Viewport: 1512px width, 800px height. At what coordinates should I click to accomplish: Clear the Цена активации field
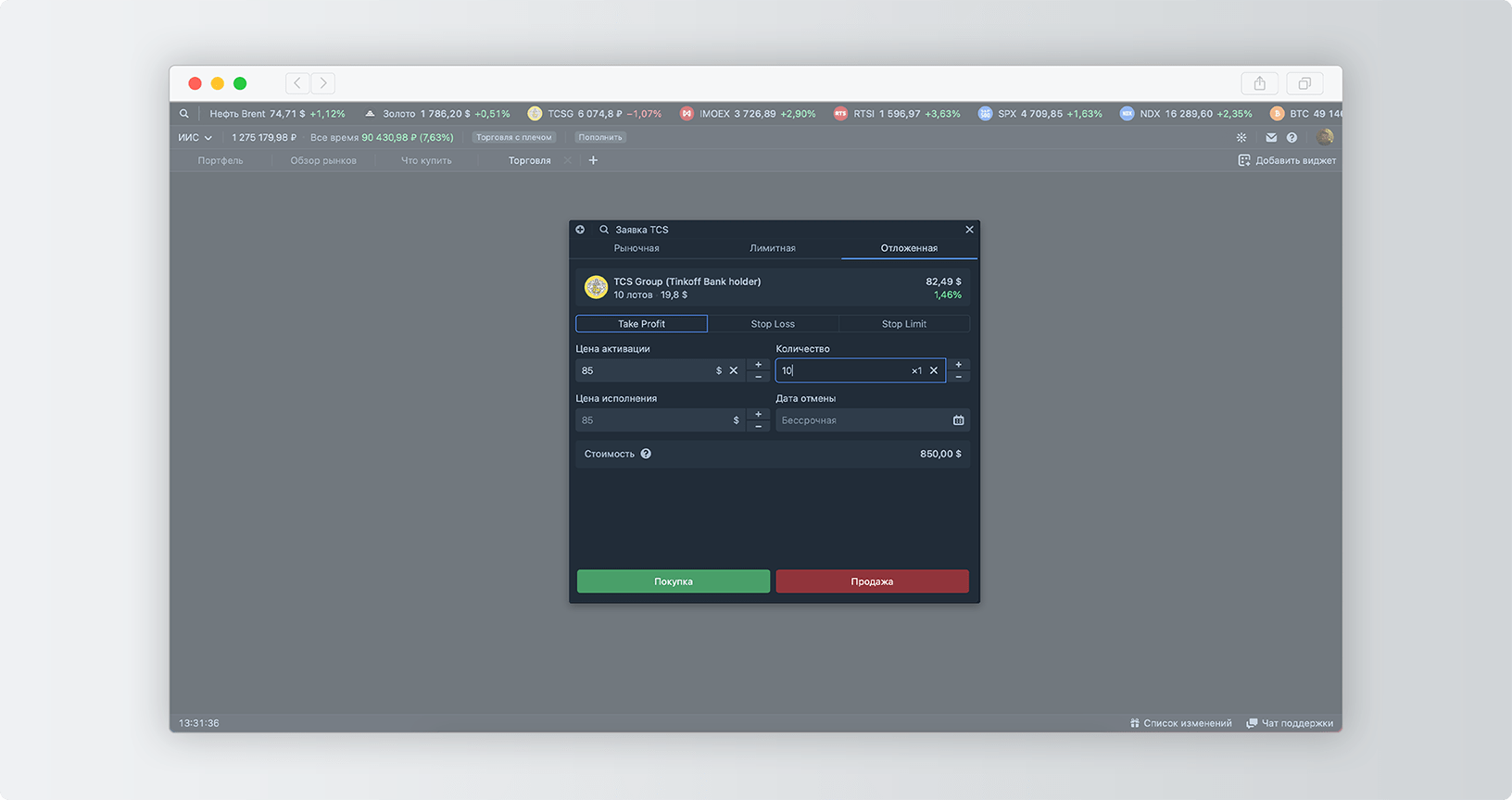(734, 370)
